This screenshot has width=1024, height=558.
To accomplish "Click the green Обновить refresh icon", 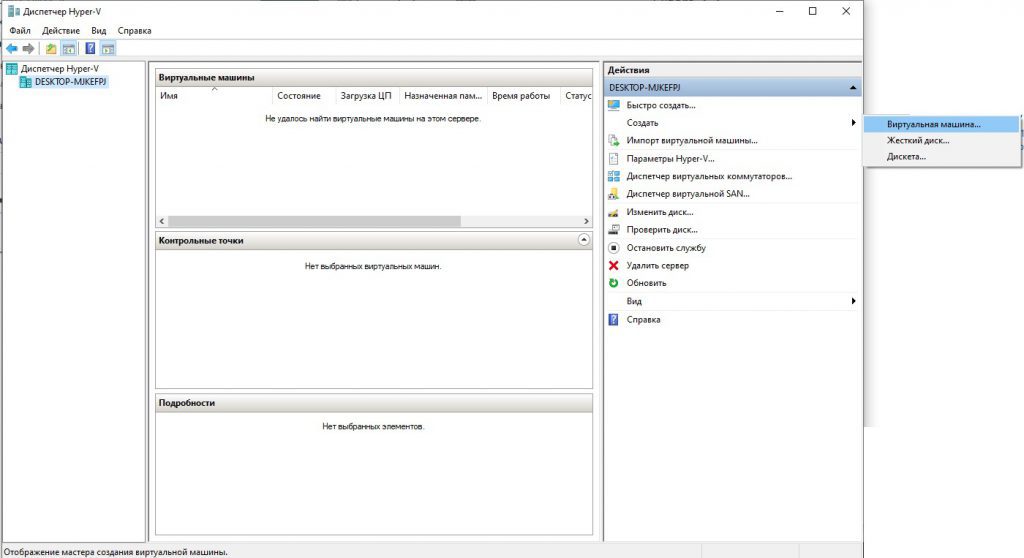I will point(614,283).
